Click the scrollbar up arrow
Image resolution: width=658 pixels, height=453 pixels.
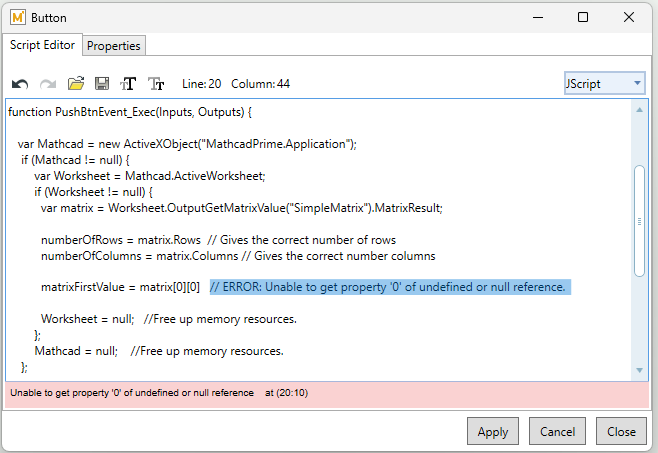[640, 110]
